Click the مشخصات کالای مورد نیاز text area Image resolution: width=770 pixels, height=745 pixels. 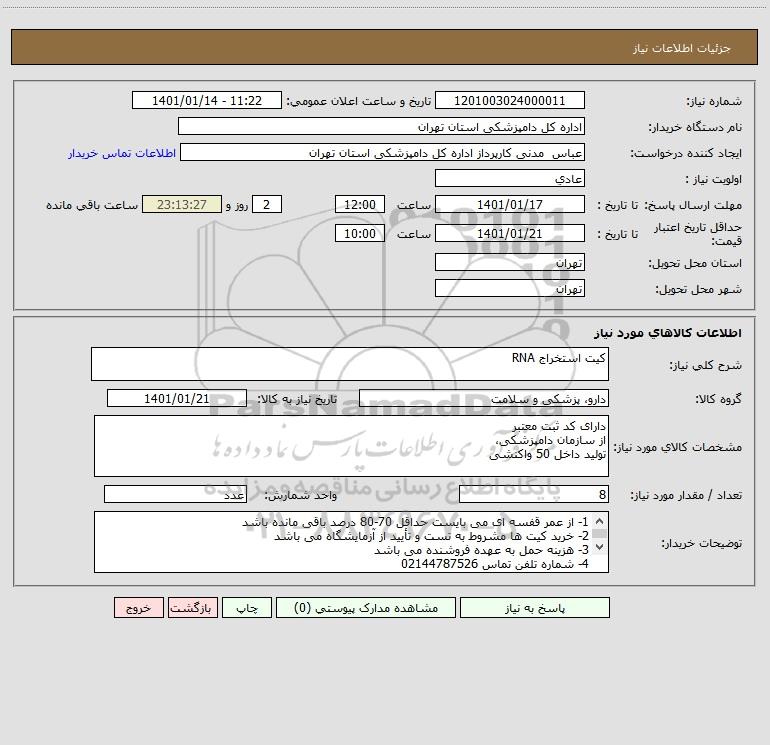click(351, 446)
